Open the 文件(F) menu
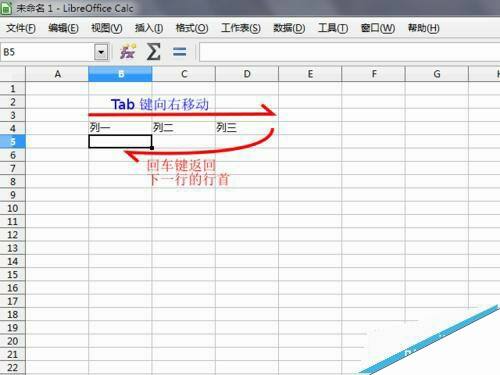This screenshot has width=500, height=375. pyautogui.click(x=21, y=28)
